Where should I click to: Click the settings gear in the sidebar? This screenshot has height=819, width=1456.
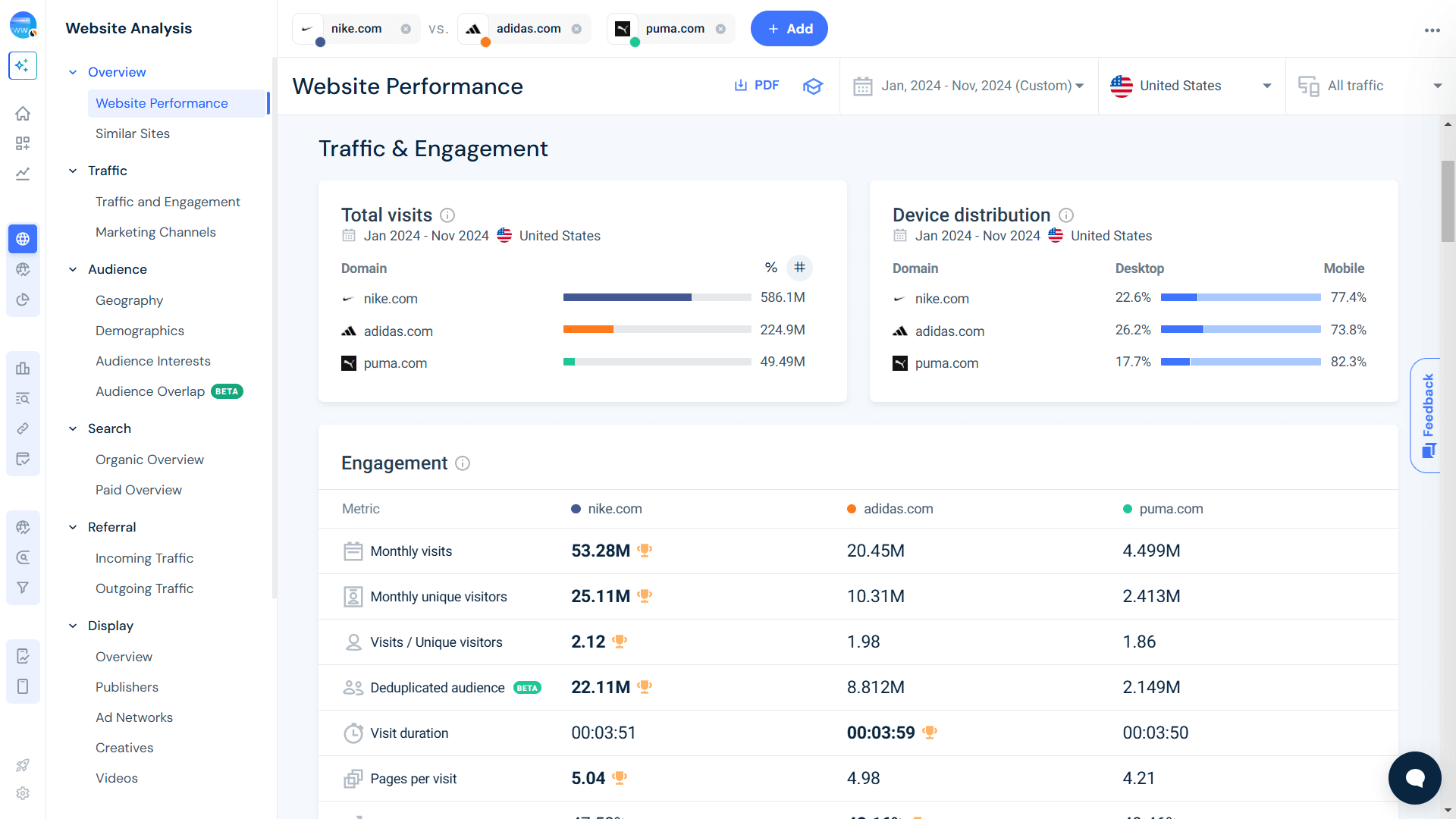[23, 793]
